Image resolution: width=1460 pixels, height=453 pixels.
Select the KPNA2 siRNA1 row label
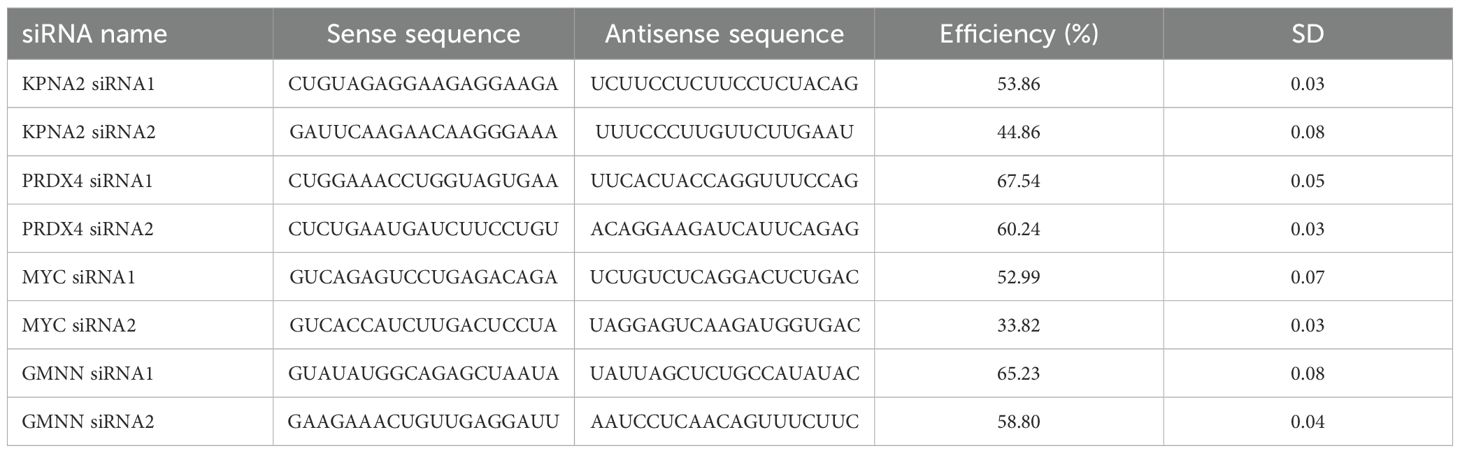(88, 84)
